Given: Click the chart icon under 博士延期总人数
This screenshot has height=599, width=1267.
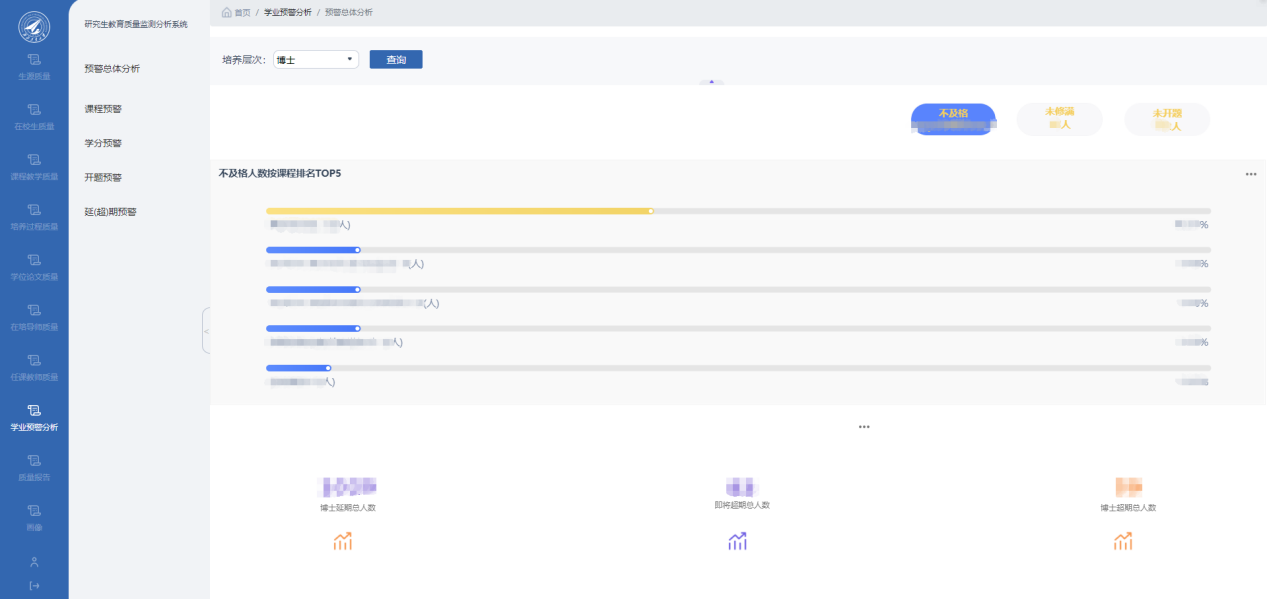Looking at the screenshot, I should [343, 541].
